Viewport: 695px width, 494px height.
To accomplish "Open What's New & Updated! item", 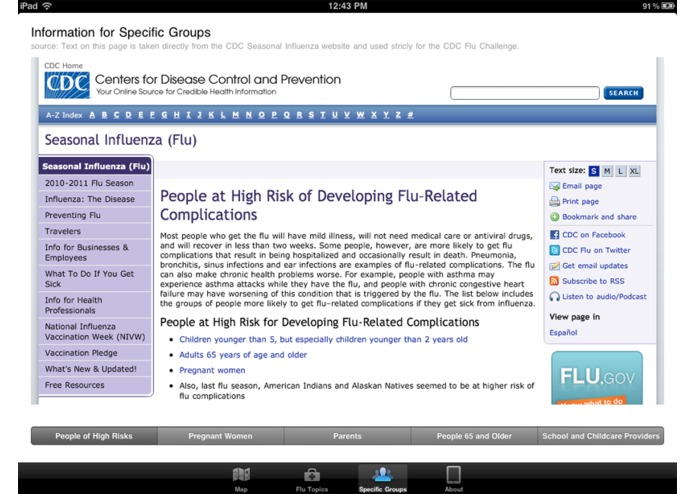I will tap(96, 369).
